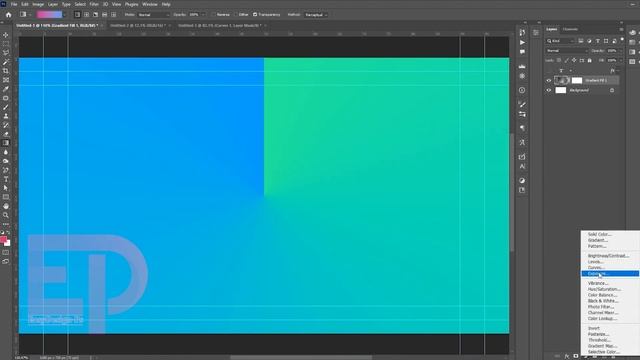This screenshot has height=360, width=640.
Task: Toggle lock transparent pixels
Action: [559, 60]
